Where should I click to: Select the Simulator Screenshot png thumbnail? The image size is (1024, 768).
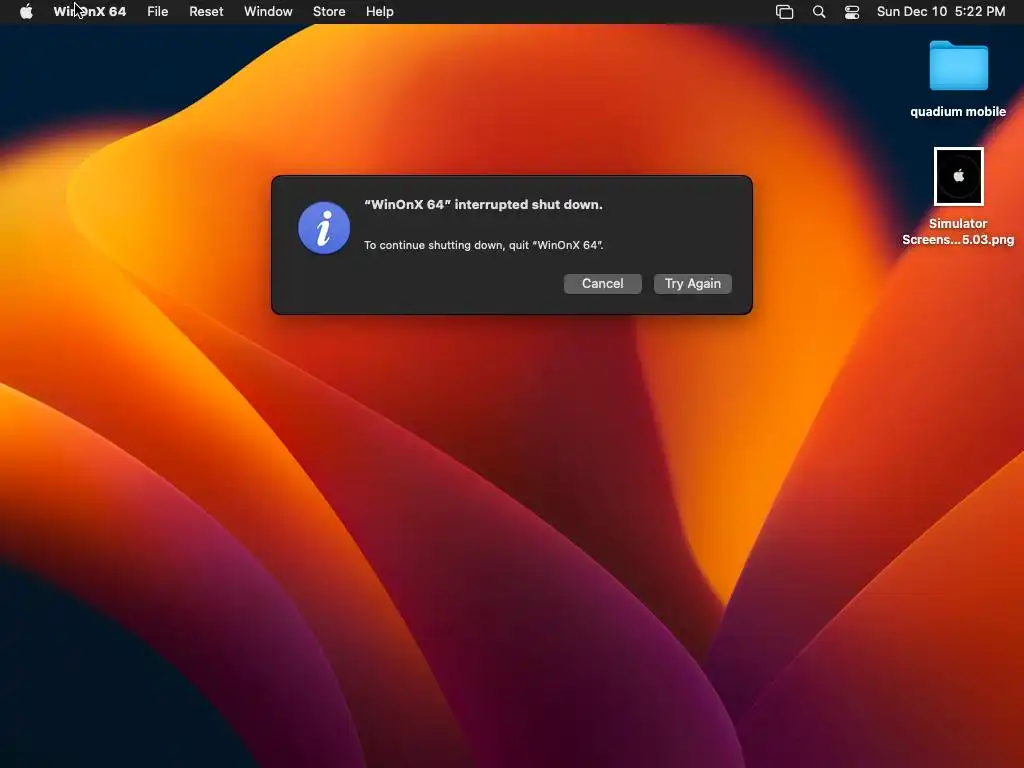958,176
